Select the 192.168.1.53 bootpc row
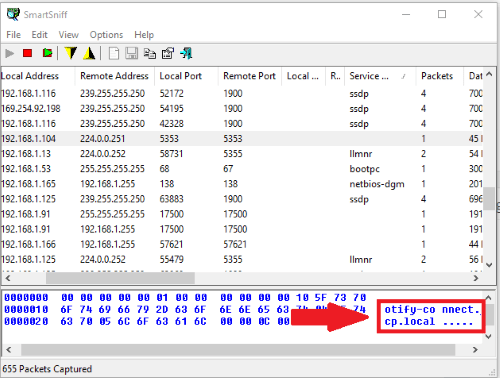 tap(242, 169)
